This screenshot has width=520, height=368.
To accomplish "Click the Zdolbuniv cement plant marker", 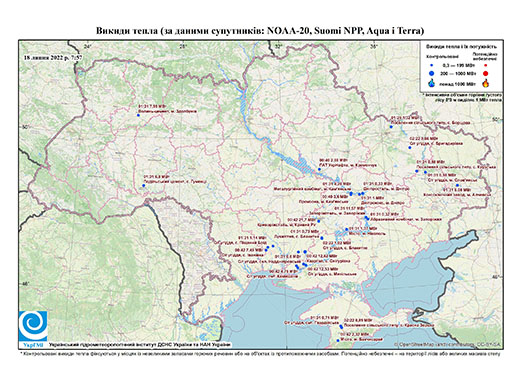I will click(x=138, y=115).
